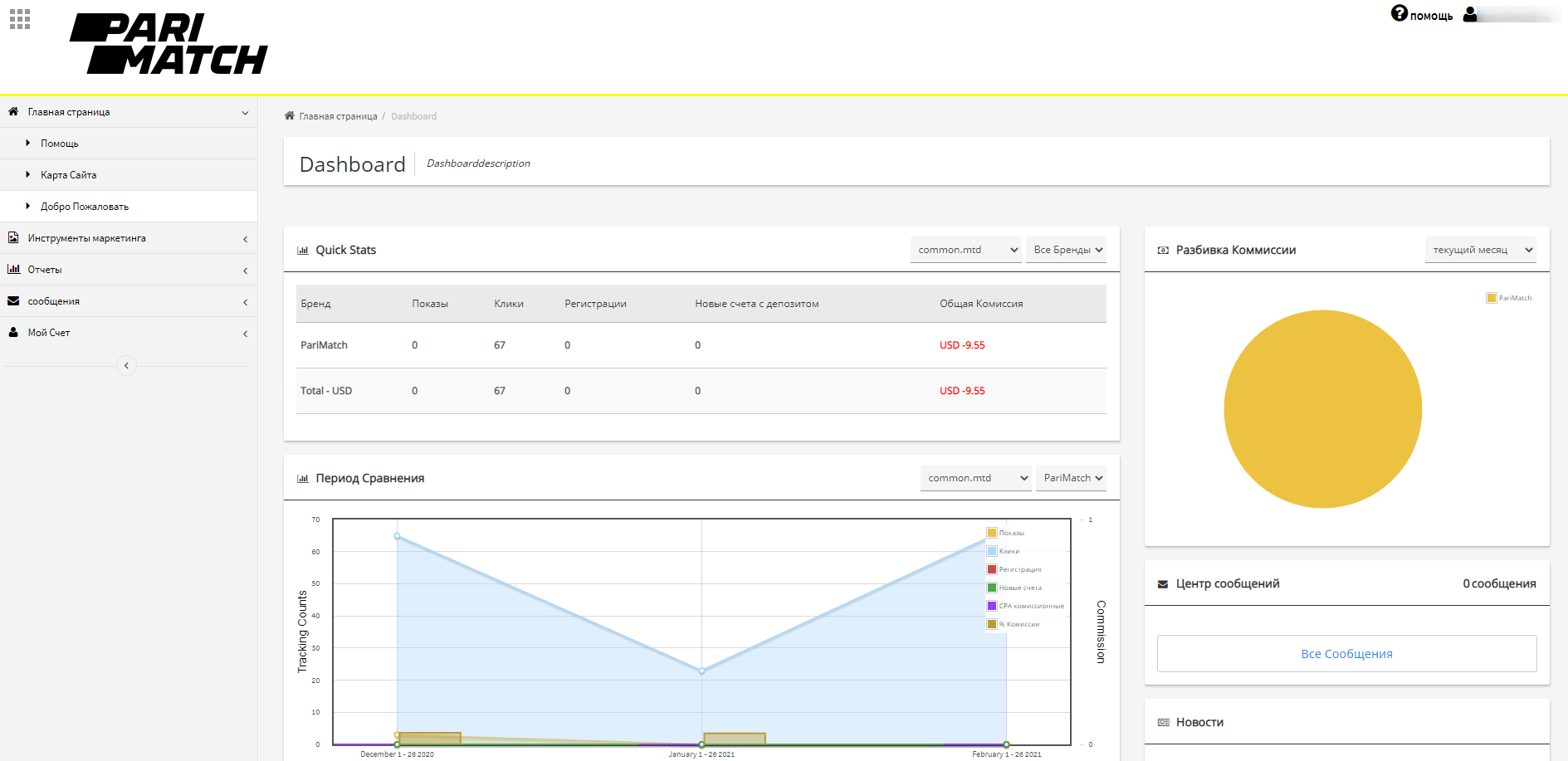Click the arrow bullet beside Карта Сайта
This screenshot has height=761, width=1568.
point(28,174)
